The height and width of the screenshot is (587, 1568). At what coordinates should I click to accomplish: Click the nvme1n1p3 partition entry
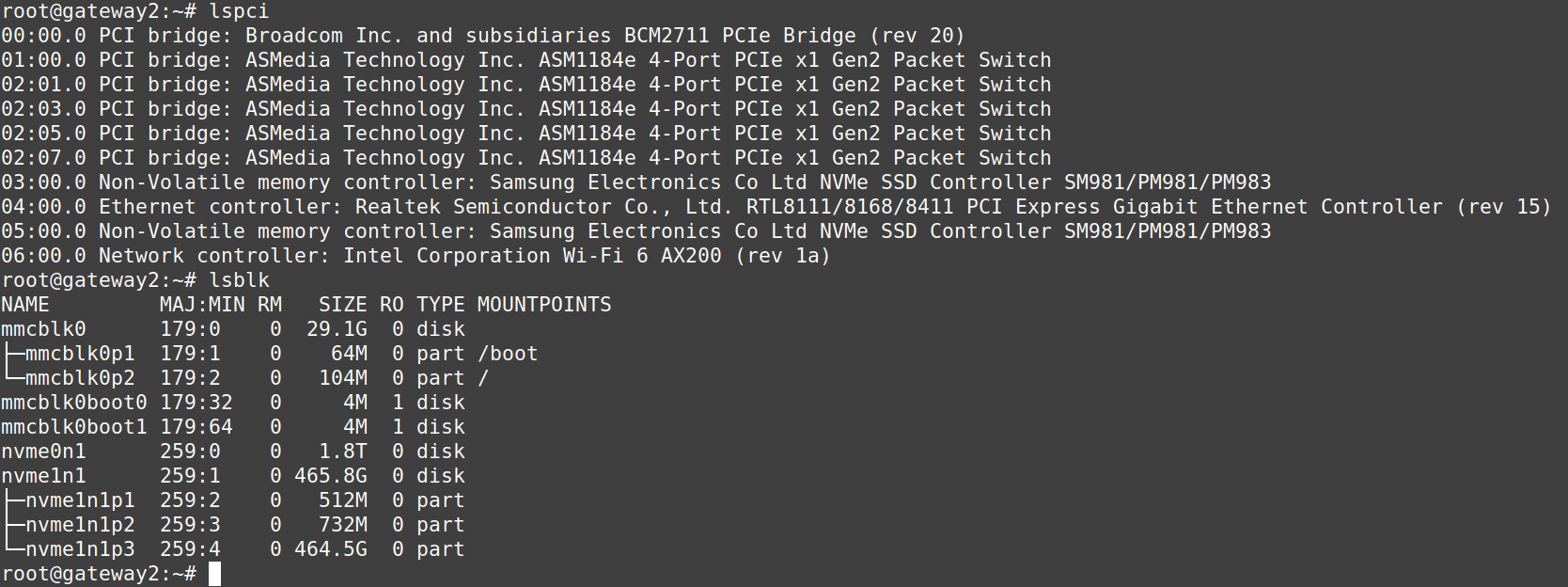click(x=80, y=549)
